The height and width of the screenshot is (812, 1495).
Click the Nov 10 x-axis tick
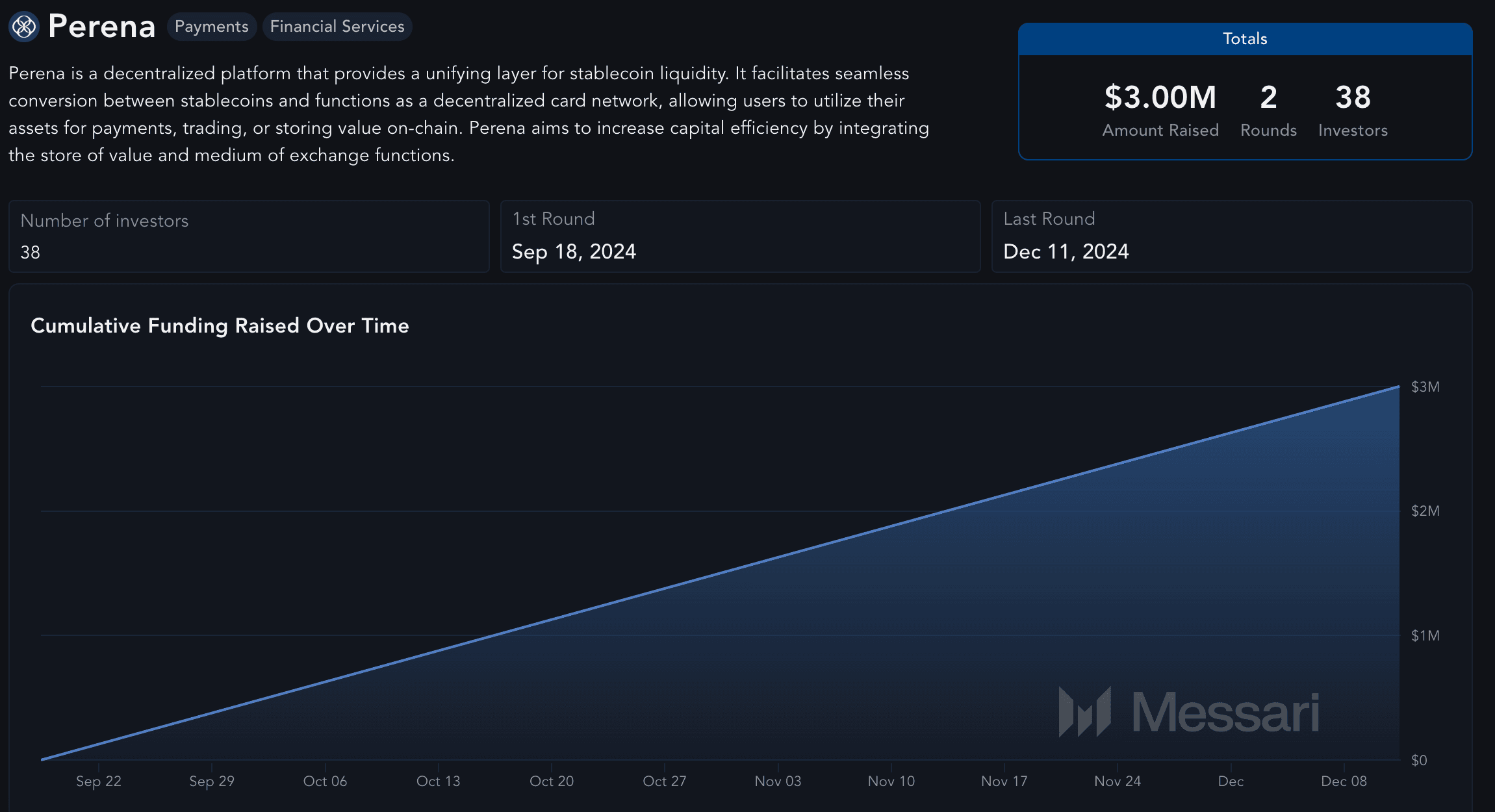[x=891, y=781]
